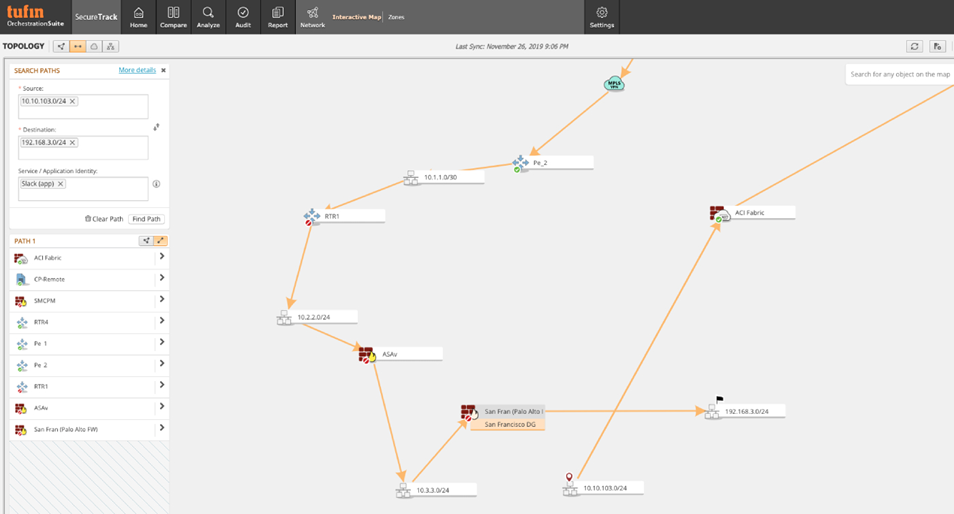Click the export map toolbar icon

point(938,46)
